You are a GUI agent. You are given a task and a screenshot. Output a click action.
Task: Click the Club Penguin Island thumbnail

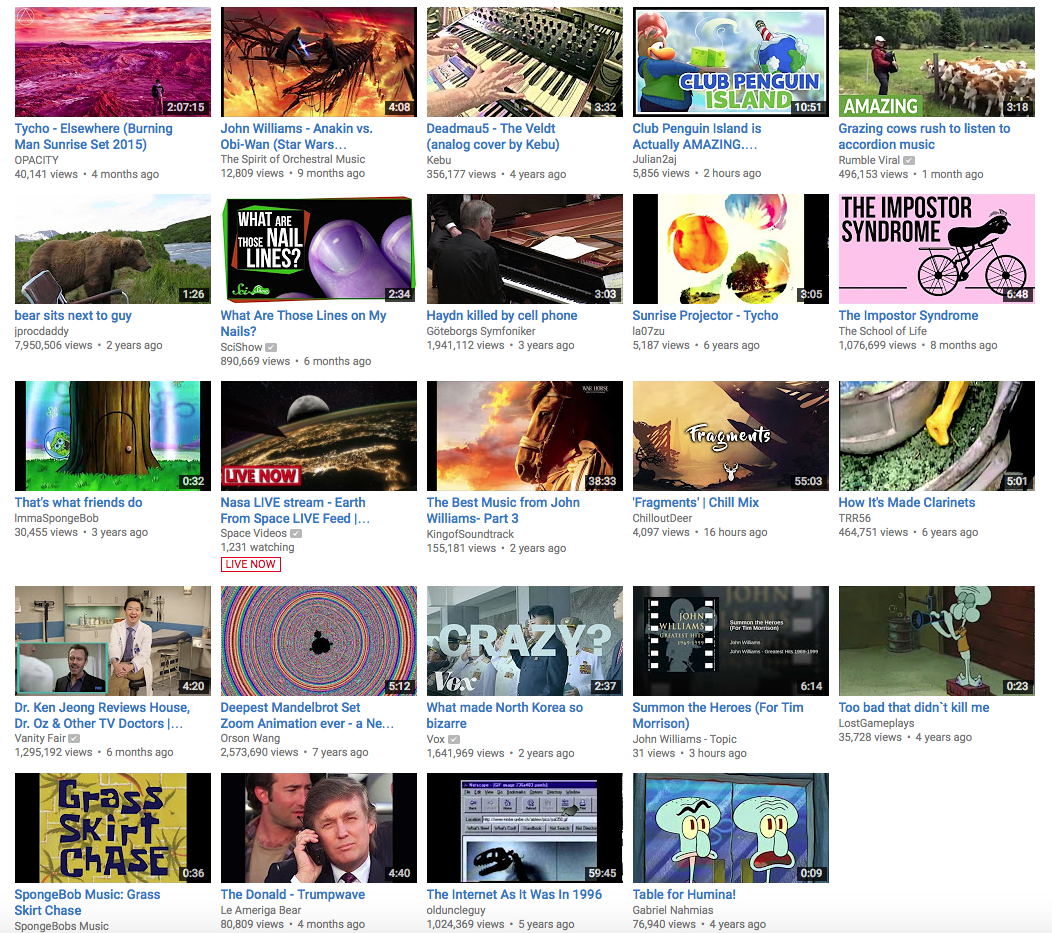point(731,62)
